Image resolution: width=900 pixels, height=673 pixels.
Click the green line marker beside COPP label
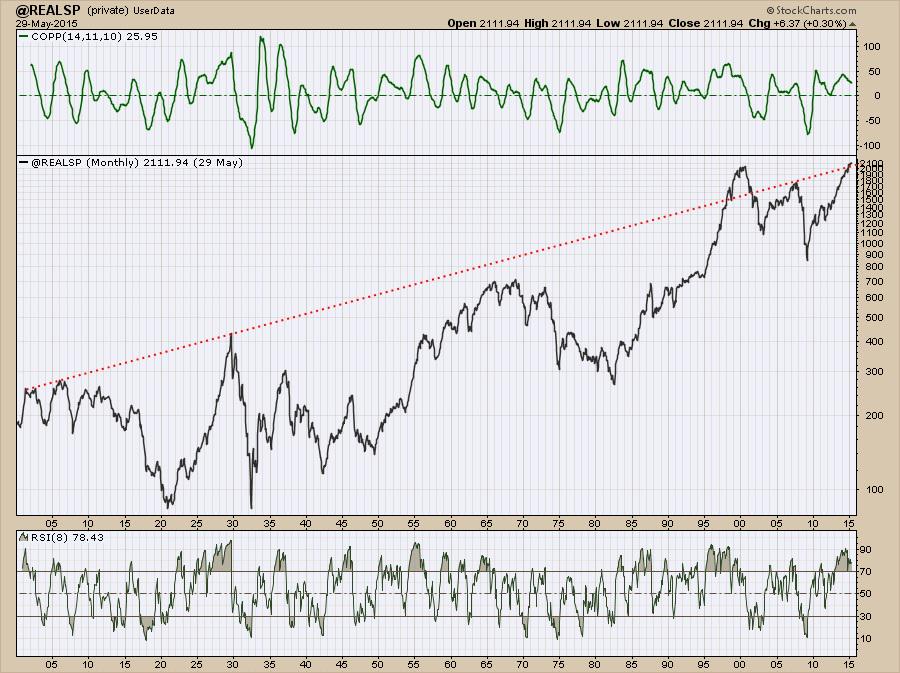coord(25,35)
